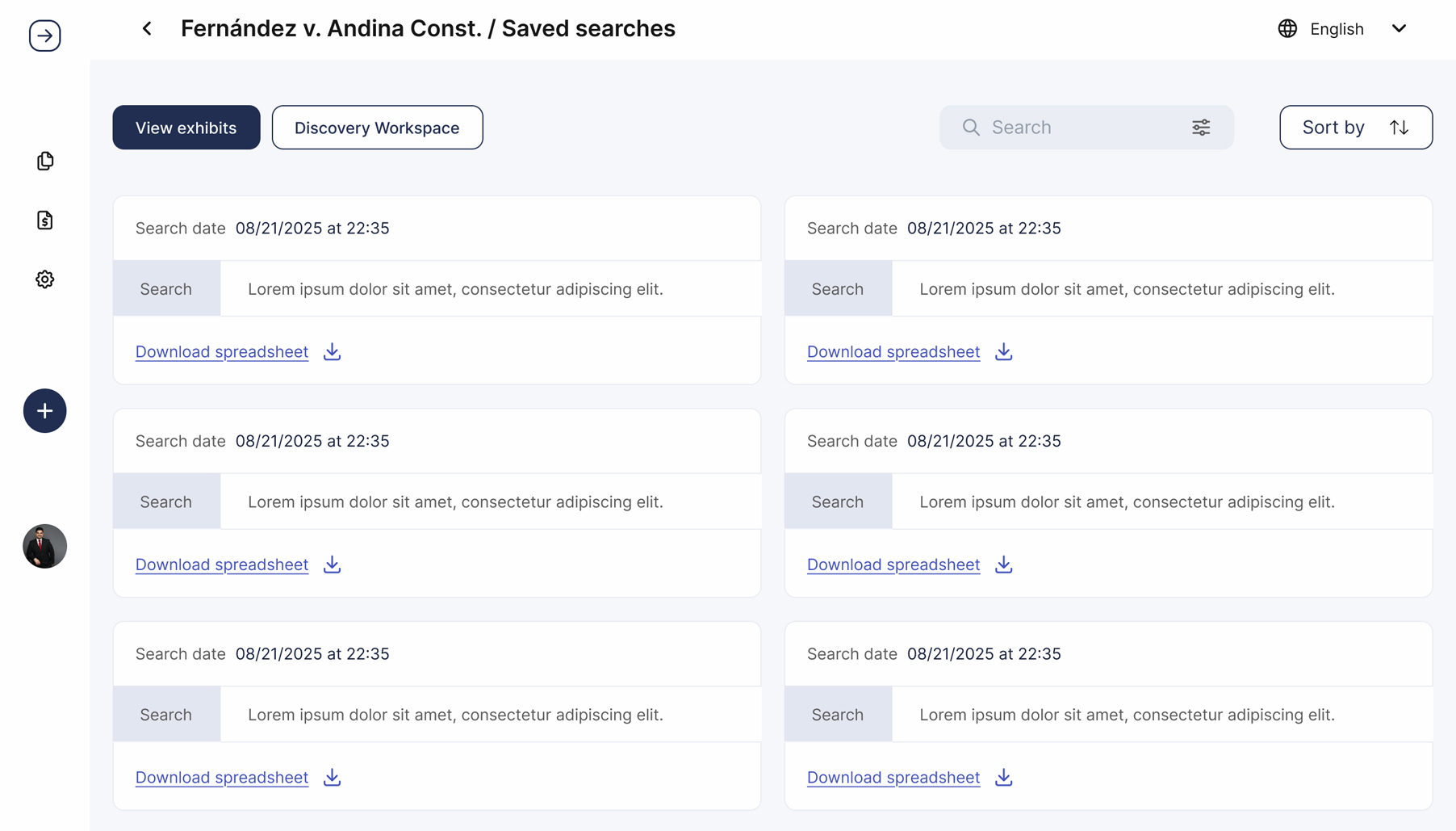1456x831 pixels.
Task: Expand the sidebar with the arrow icon
Action: tap(44, 36)
